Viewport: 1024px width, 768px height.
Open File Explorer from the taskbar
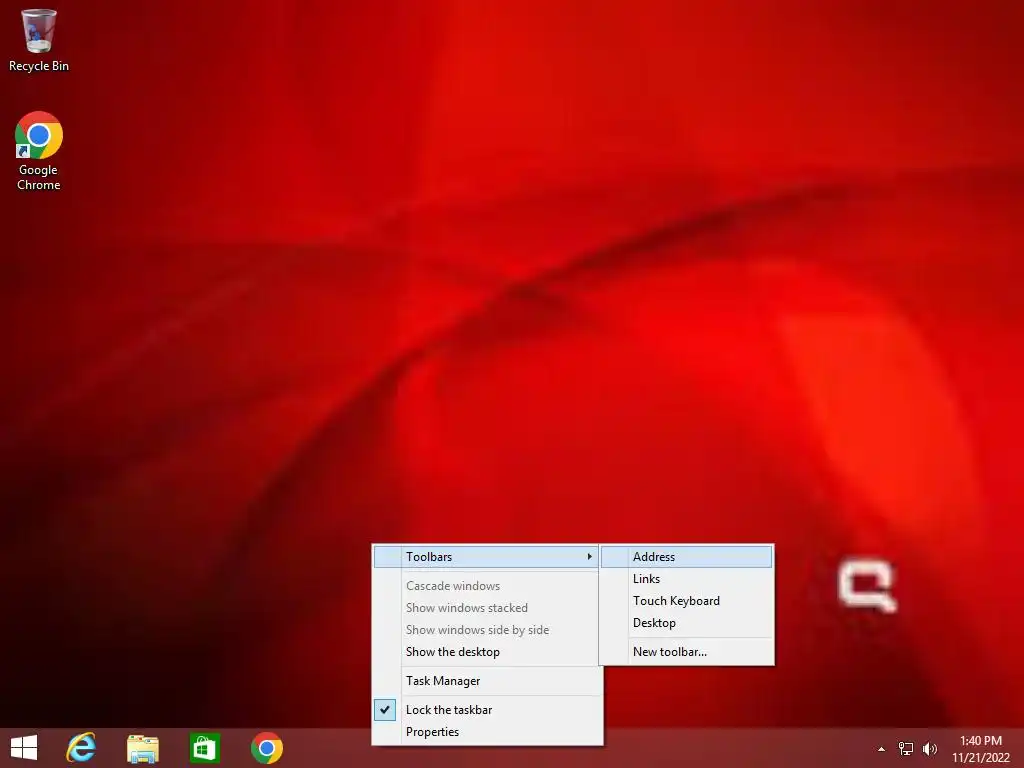(142, 748)
